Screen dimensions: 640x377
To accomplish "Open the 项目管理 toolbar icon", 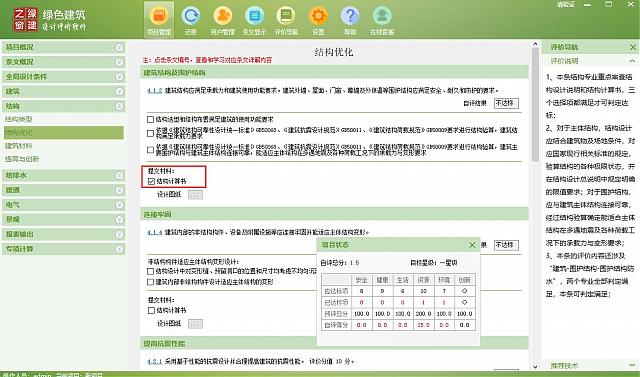I will tap(159, 20).
